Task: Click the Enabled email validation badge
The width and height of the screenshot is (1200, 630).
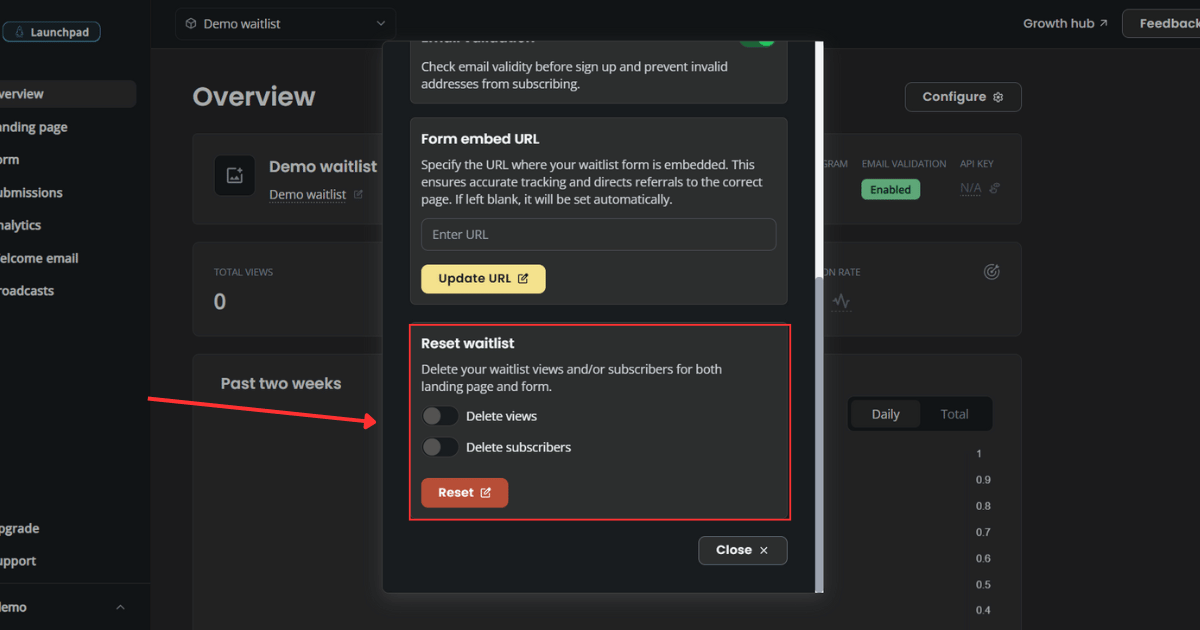Action: [890, 189]
